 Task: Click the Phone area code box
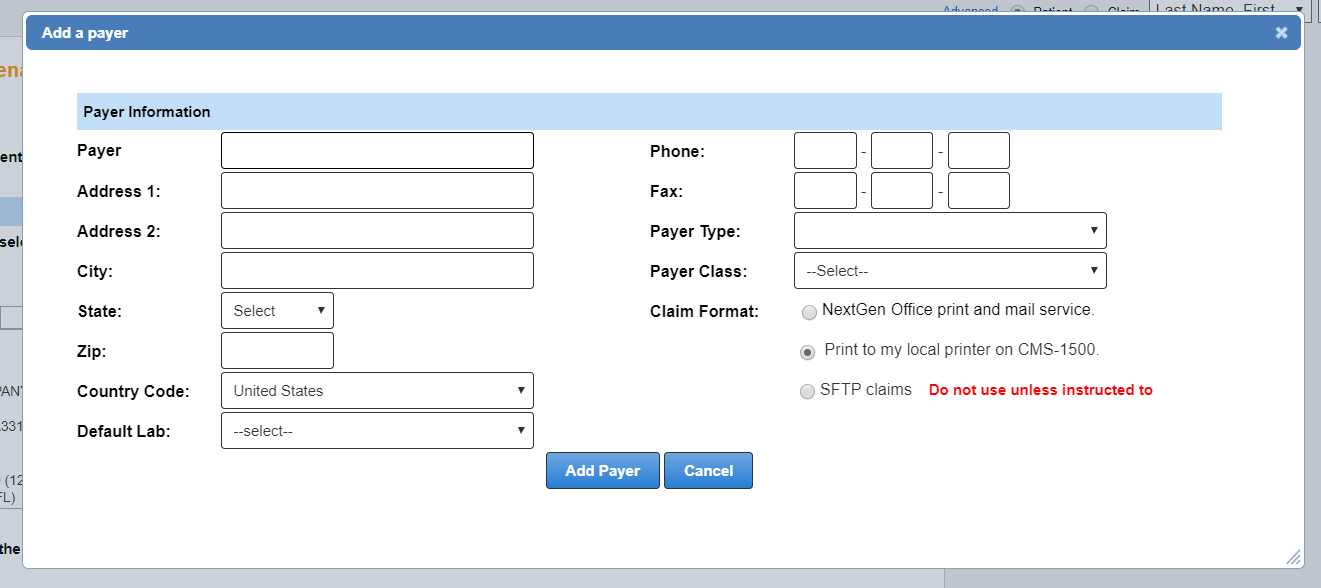825,151
